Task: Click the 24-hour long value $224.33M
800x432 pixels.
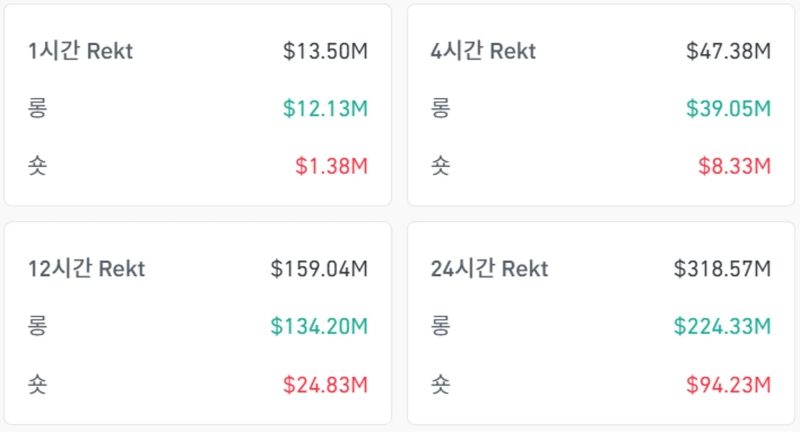Action: coord(722,326)
